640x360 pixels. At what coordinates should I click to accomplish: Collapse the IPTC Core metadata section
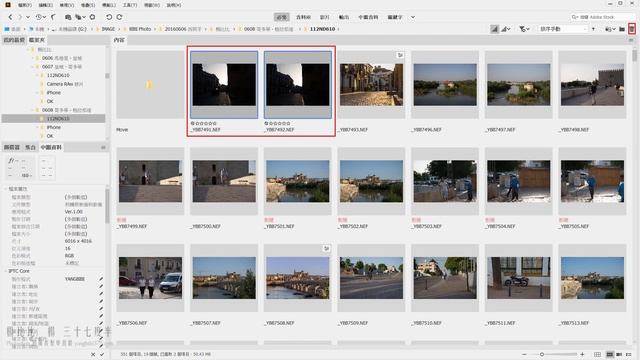[6, 271]
